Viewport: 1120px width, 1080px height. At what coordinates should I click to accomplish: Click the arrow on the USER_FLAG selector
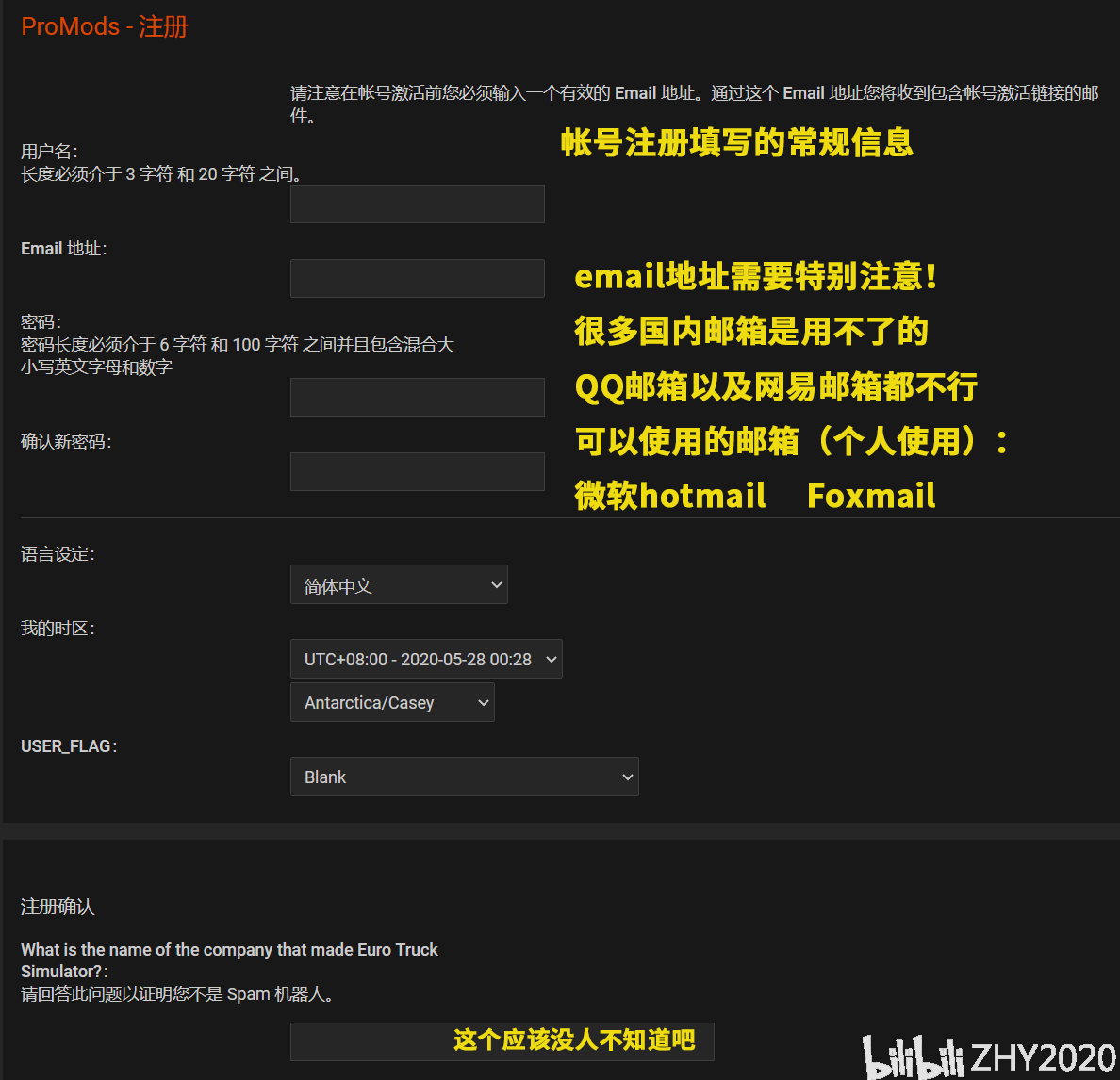tap(627, 777)
